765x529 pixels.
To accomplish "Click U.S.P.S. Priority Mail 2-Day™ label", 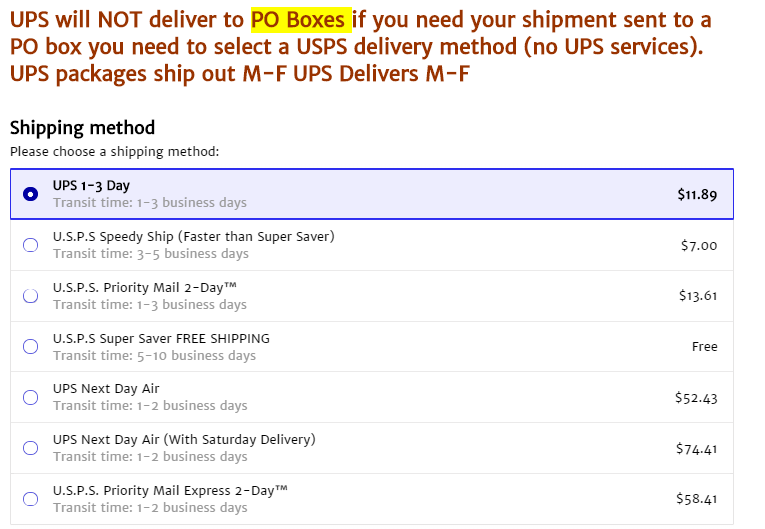I will 144,287.
